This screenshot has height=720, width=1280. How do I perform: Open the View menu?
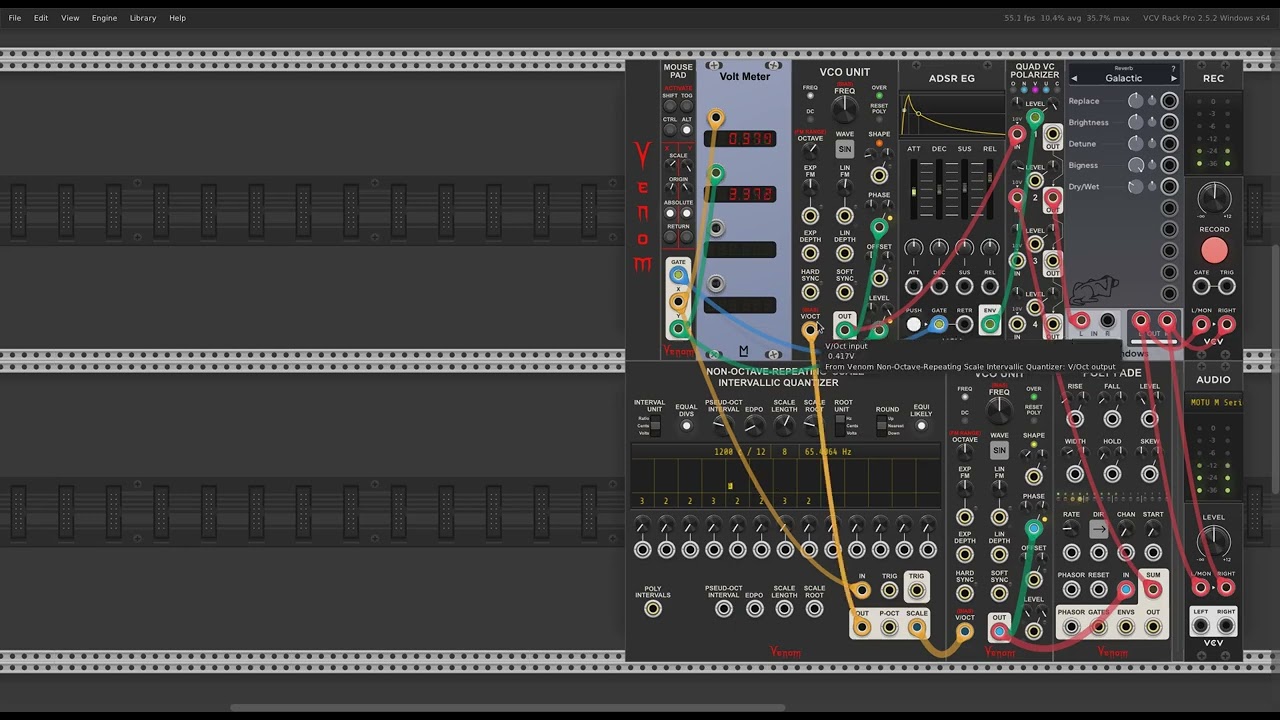70,18
